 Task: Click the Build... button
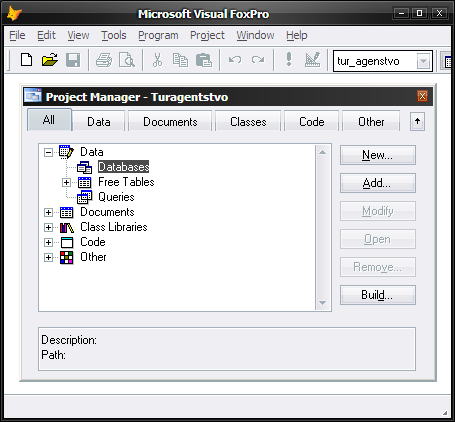pyautogui.click(x=378, y=295)
